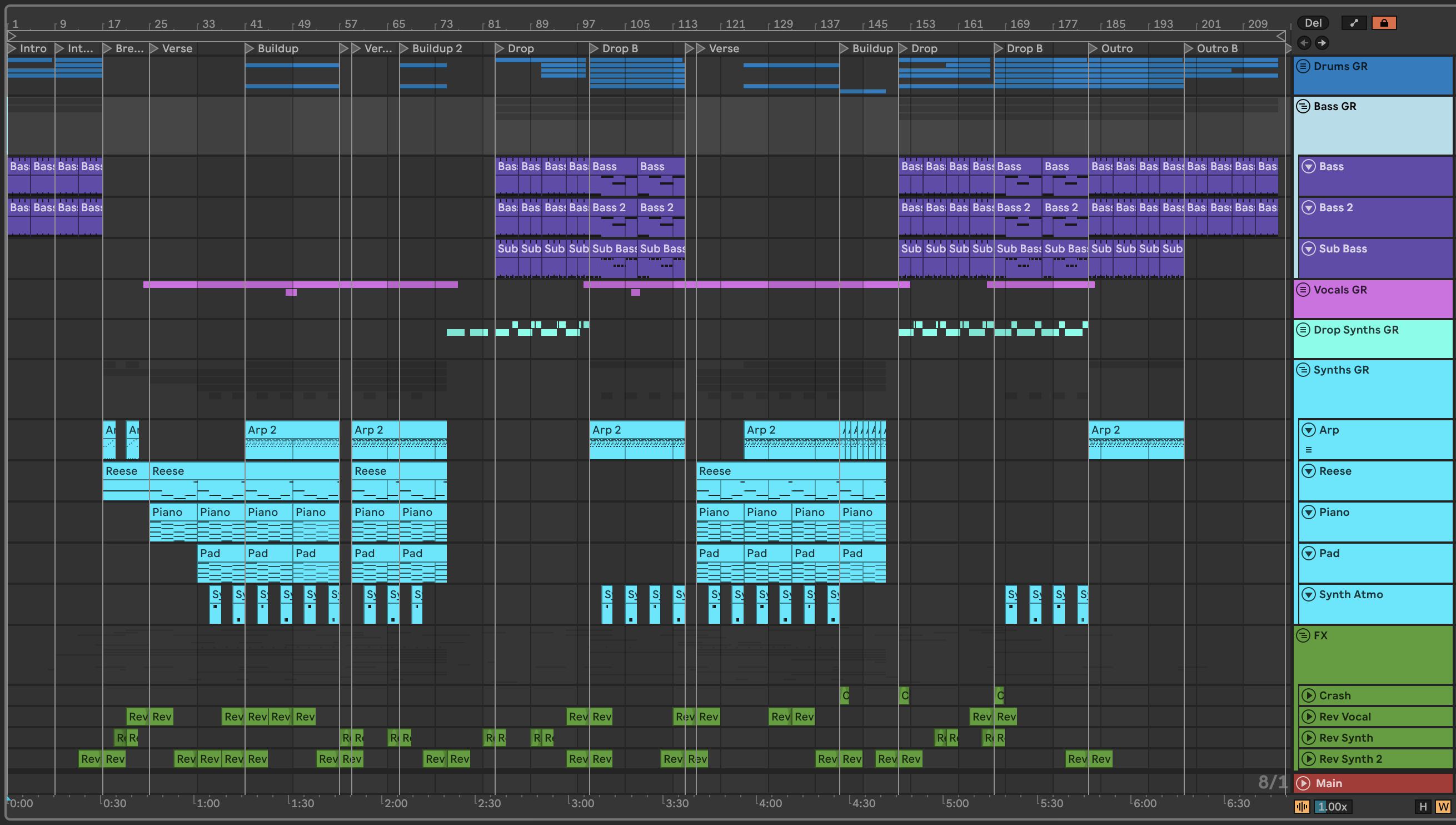Viewport: 1456px width, 825px height.
Task: Fold the Drop Synths GR group
Action: [x=1303, y=330]
